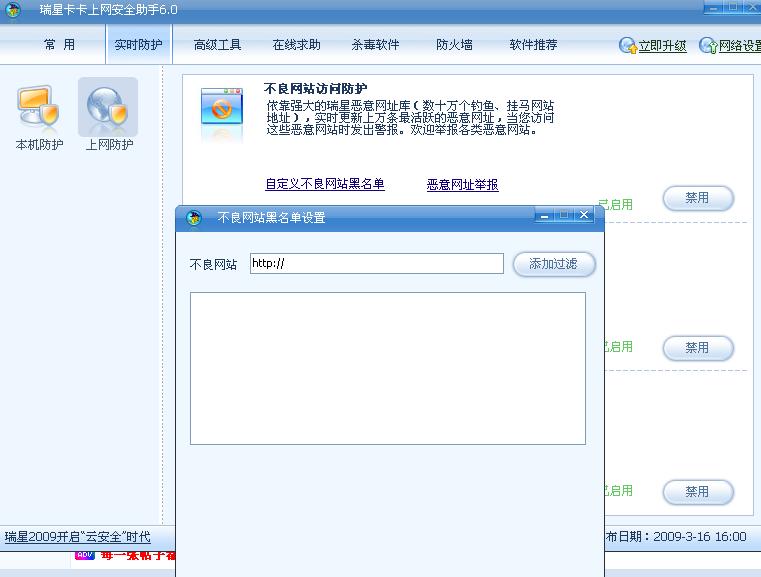Minimize the 不良网站黑名单设置 dialog
Viewport: 761px width, 577px height.
(545, 215)
